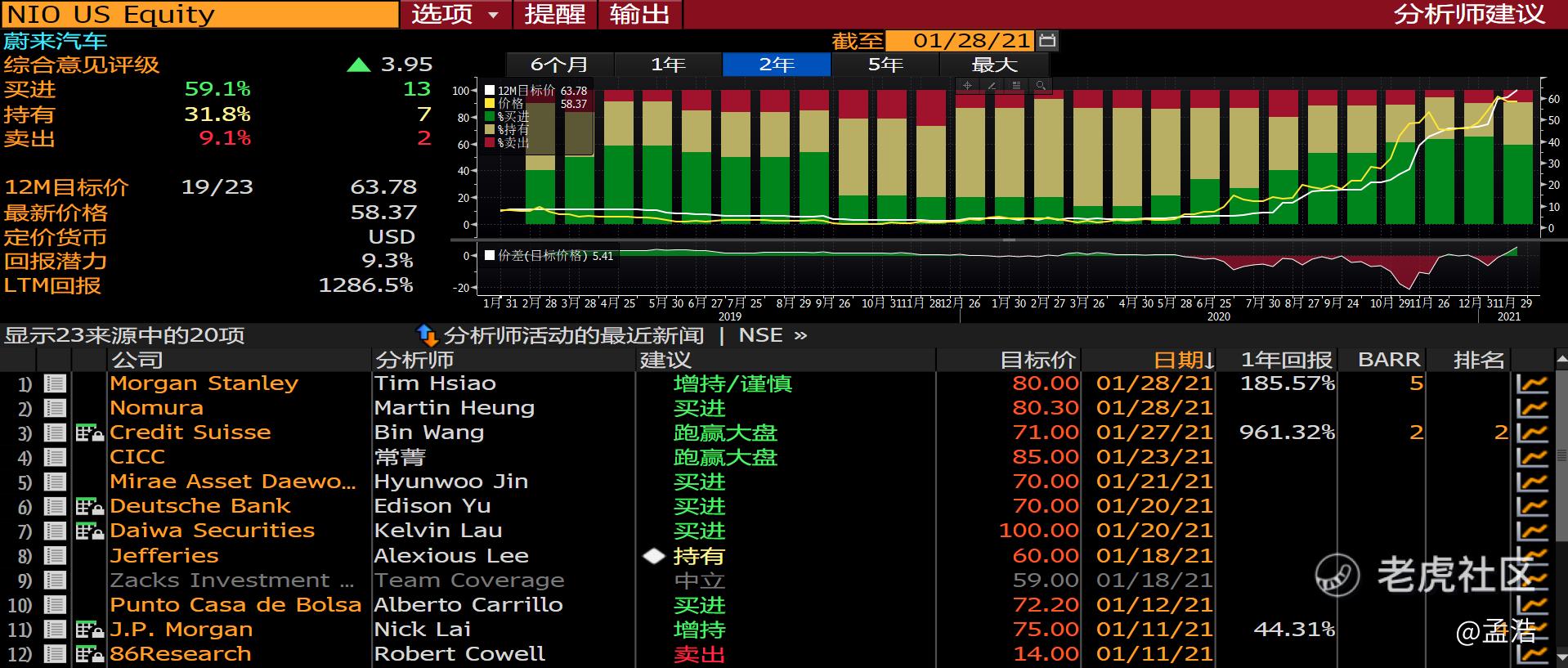Sort by the 建议 column header
This screenshot has height=668, width=1568.
665,360
